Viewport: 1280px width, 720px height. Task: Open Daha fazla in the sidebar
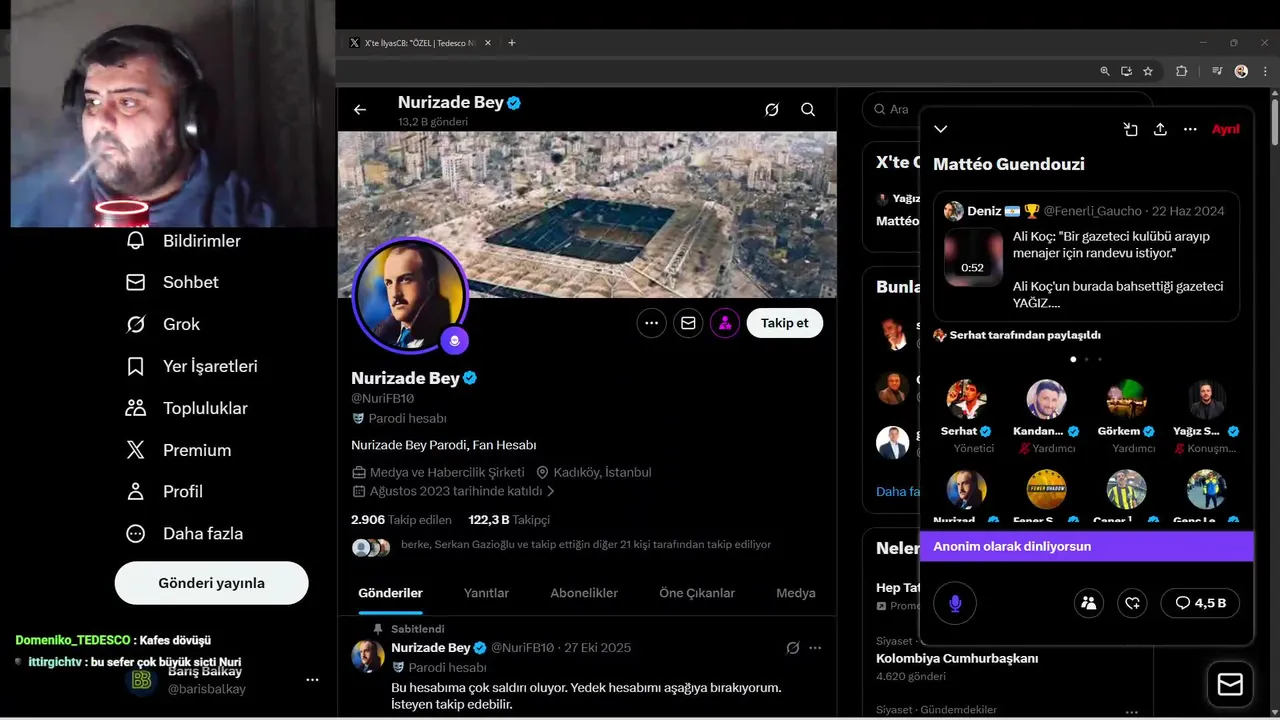click(184, 534)
